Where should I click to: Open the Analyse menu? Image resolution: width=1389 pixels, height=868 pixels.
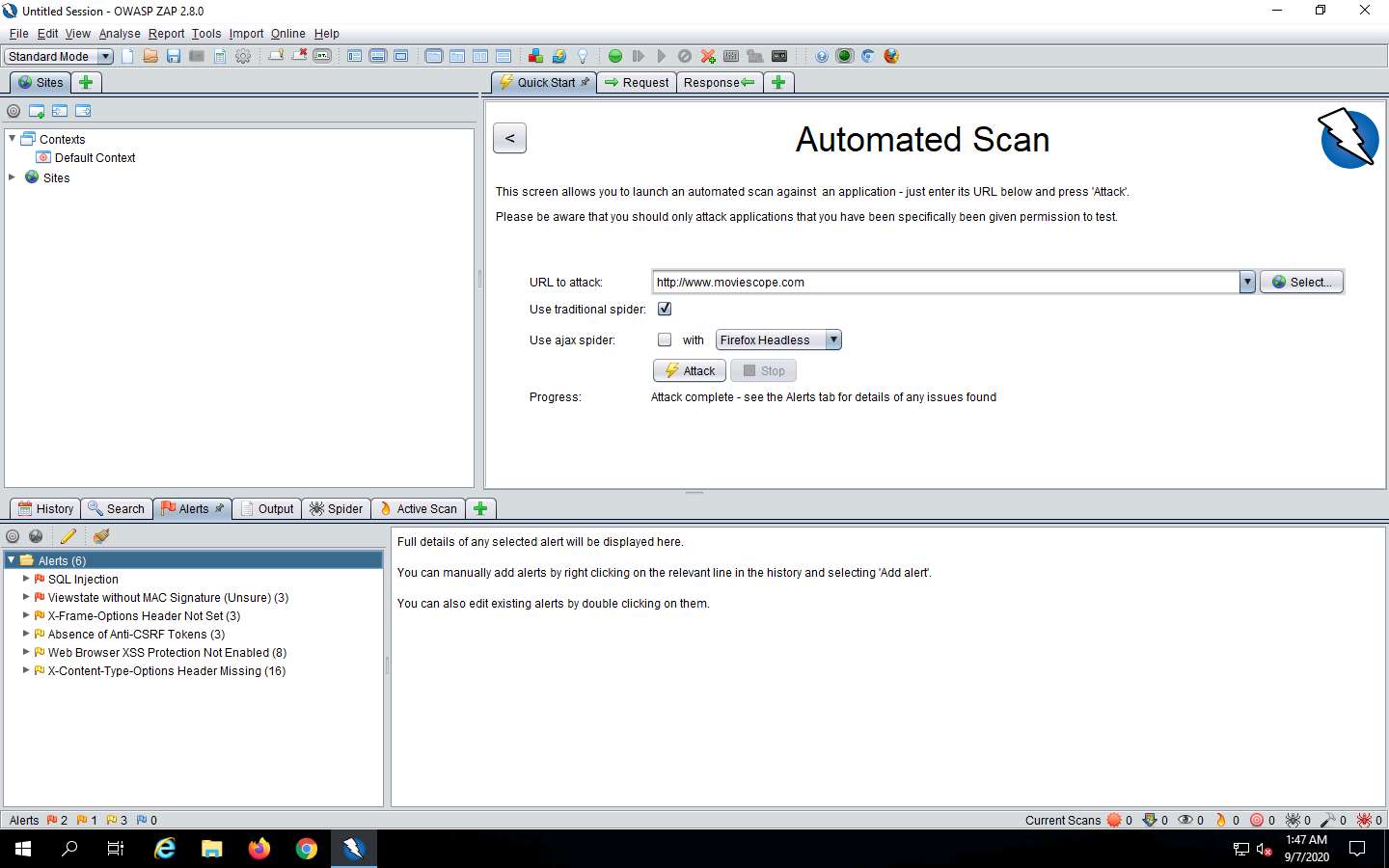(120, 33)
